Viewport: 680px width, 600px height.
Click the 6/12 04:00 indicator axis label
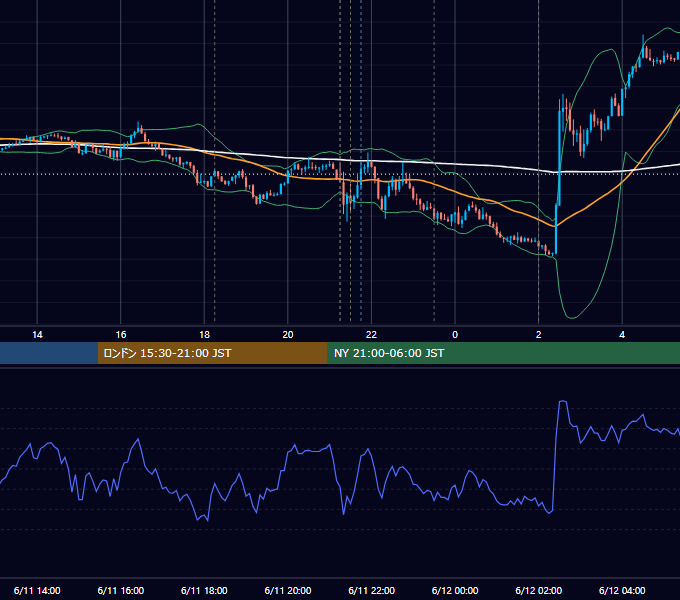[622, 590]
